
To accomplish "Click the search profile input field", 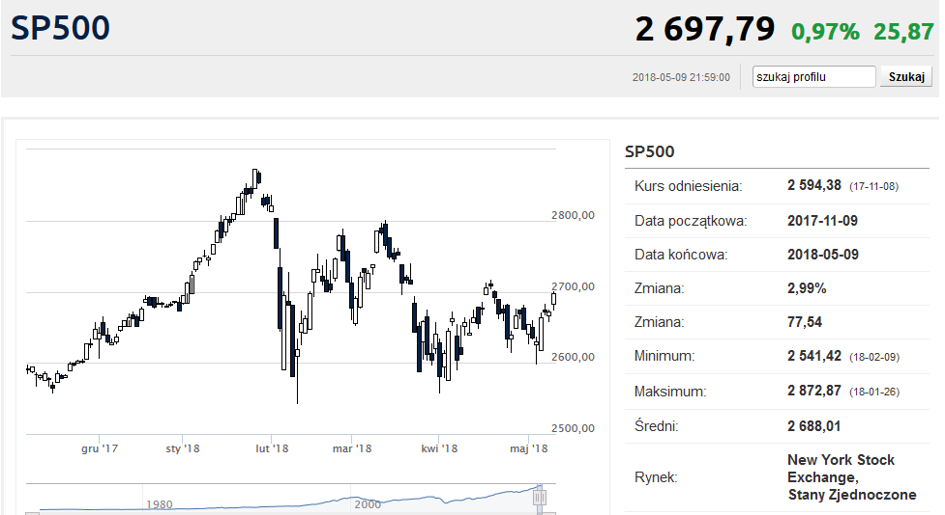I will pos(814,77).
